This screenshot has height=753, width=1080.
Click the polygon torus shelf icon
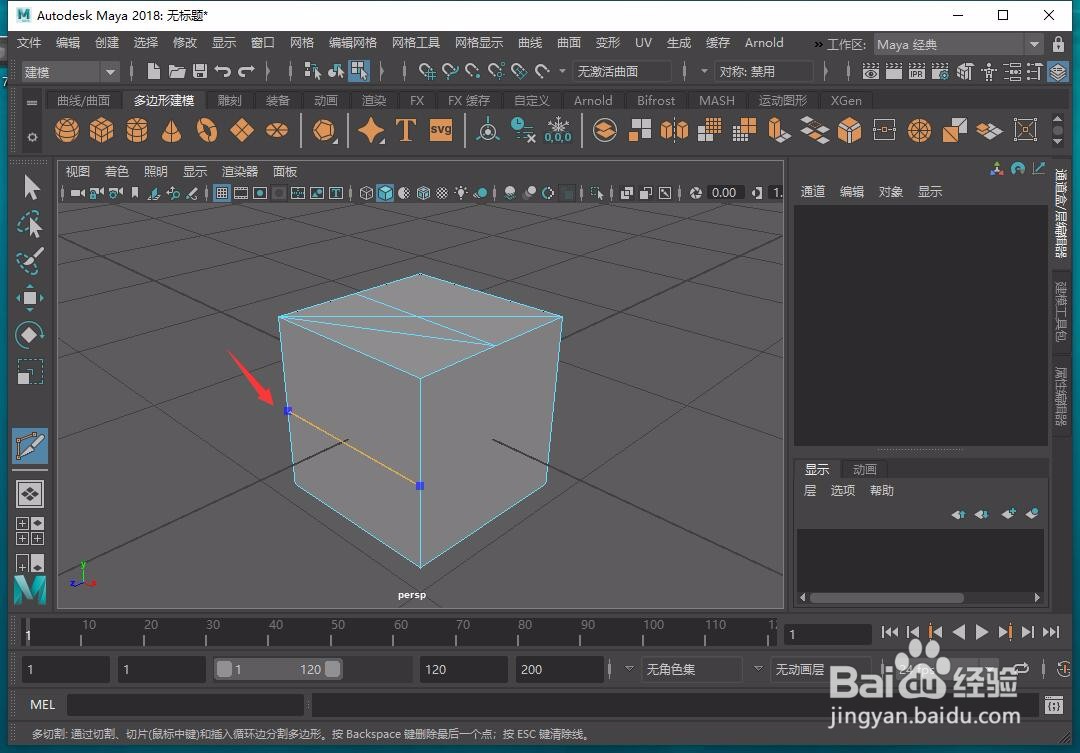(x=206, y=130)
